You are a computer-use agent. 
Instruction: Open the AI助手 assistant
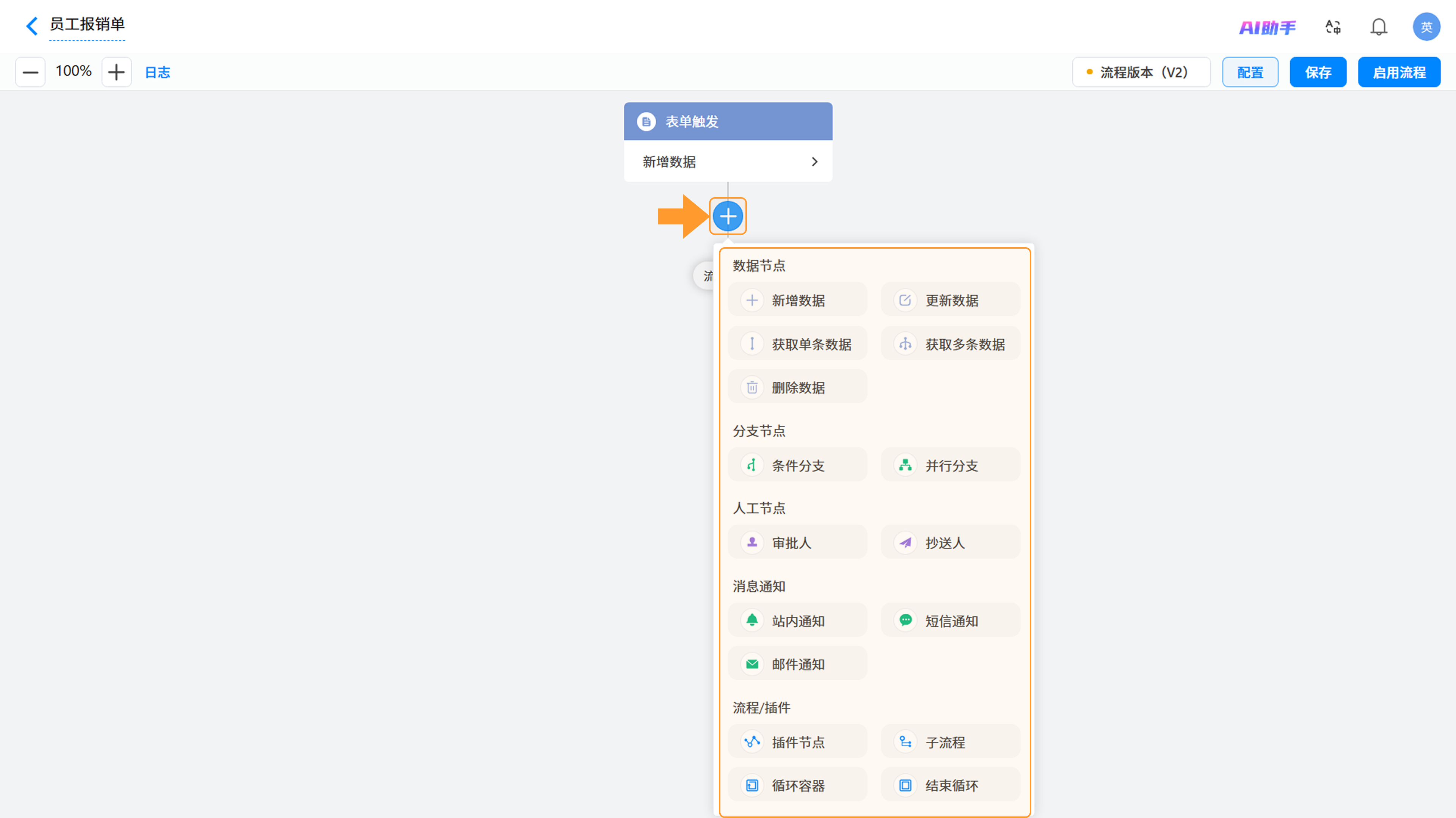point(1267,27)
